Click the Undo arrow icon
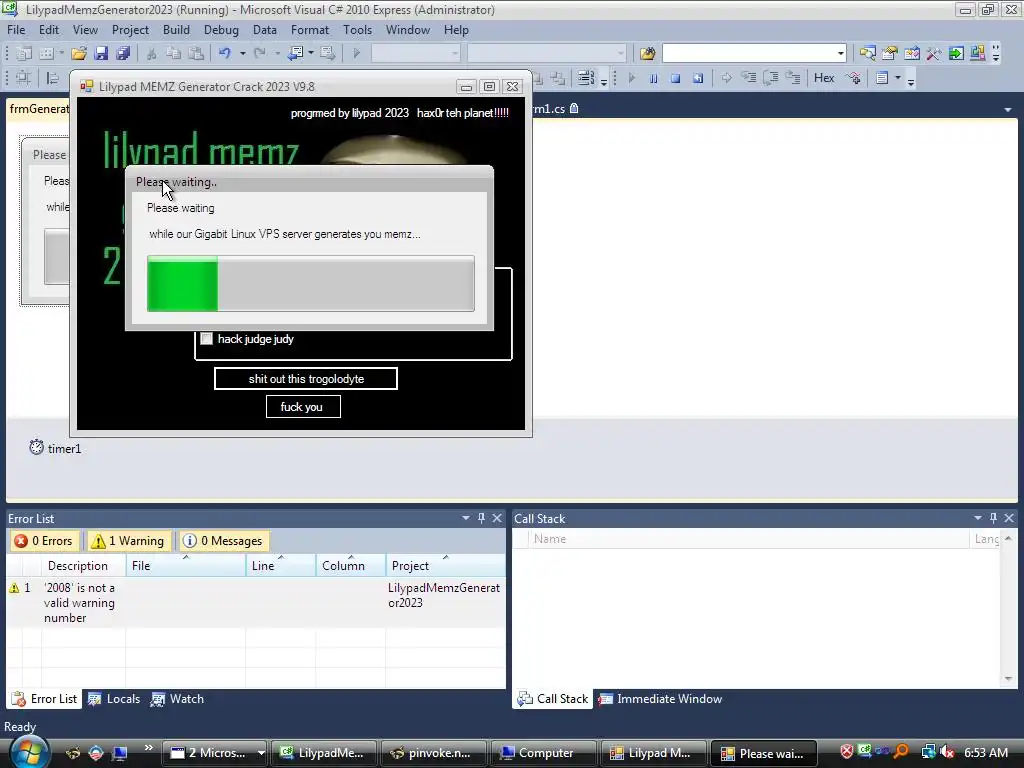Image resolution: width=1024 pixels, height=768 pixels. click(x=225, y=53)
